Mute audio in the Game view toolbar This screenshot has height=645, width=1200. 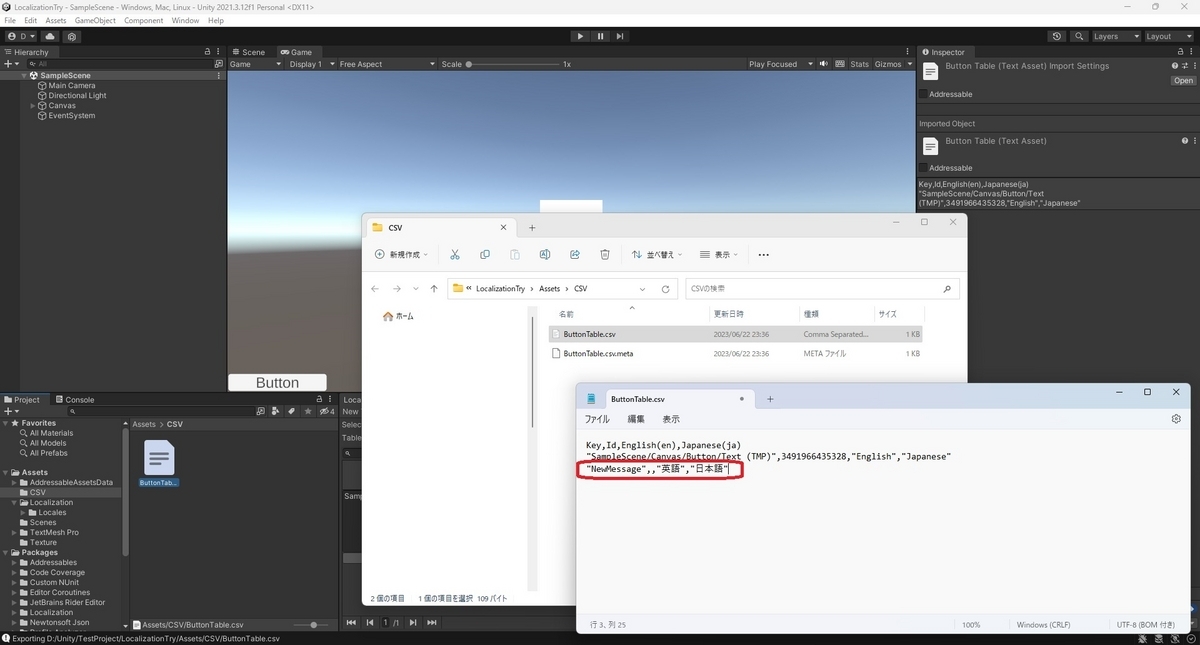pos(823,63)
